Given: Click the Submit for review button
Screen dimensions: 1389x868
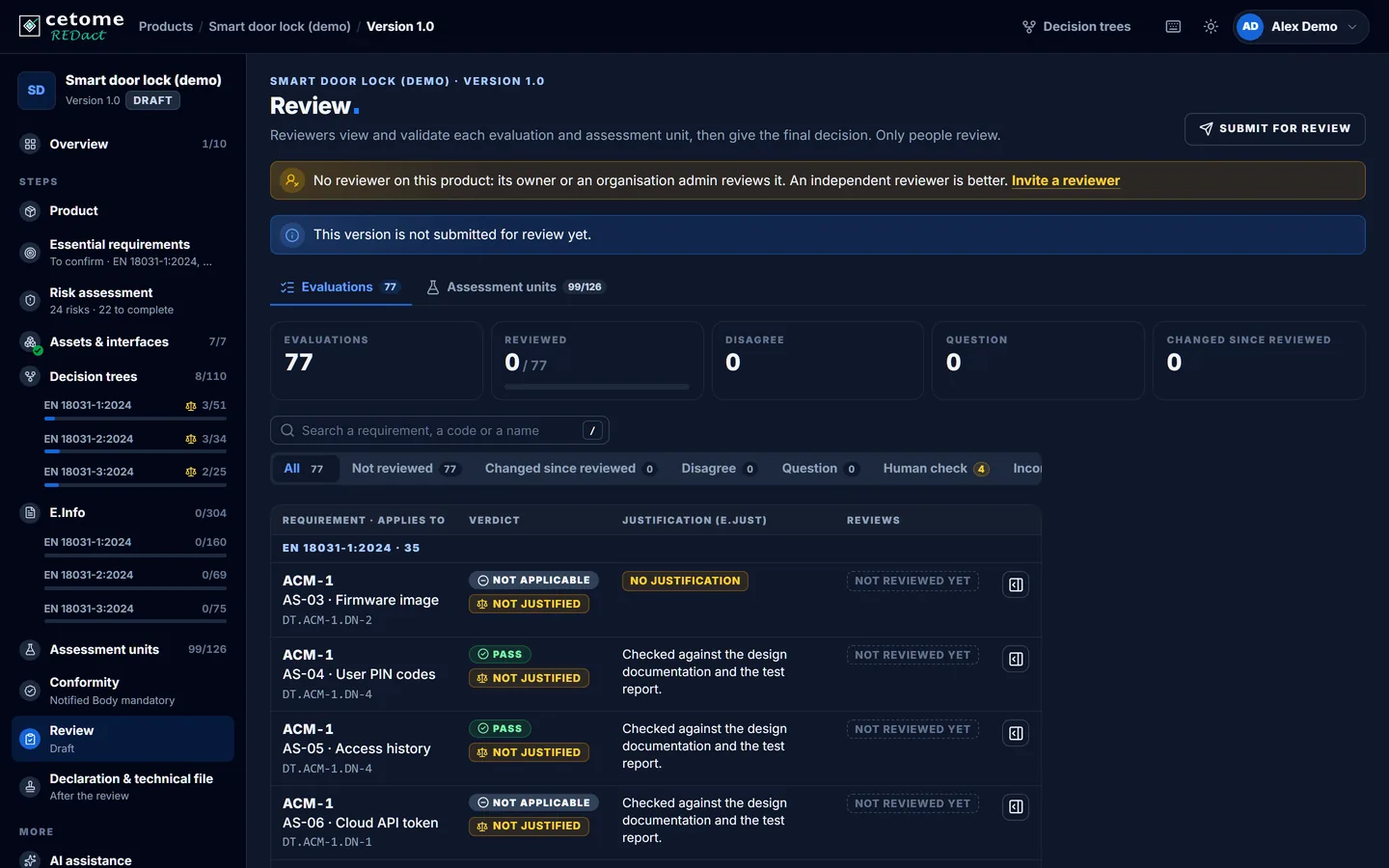Looking at the screenshot, I should [x=1274, y=128].
